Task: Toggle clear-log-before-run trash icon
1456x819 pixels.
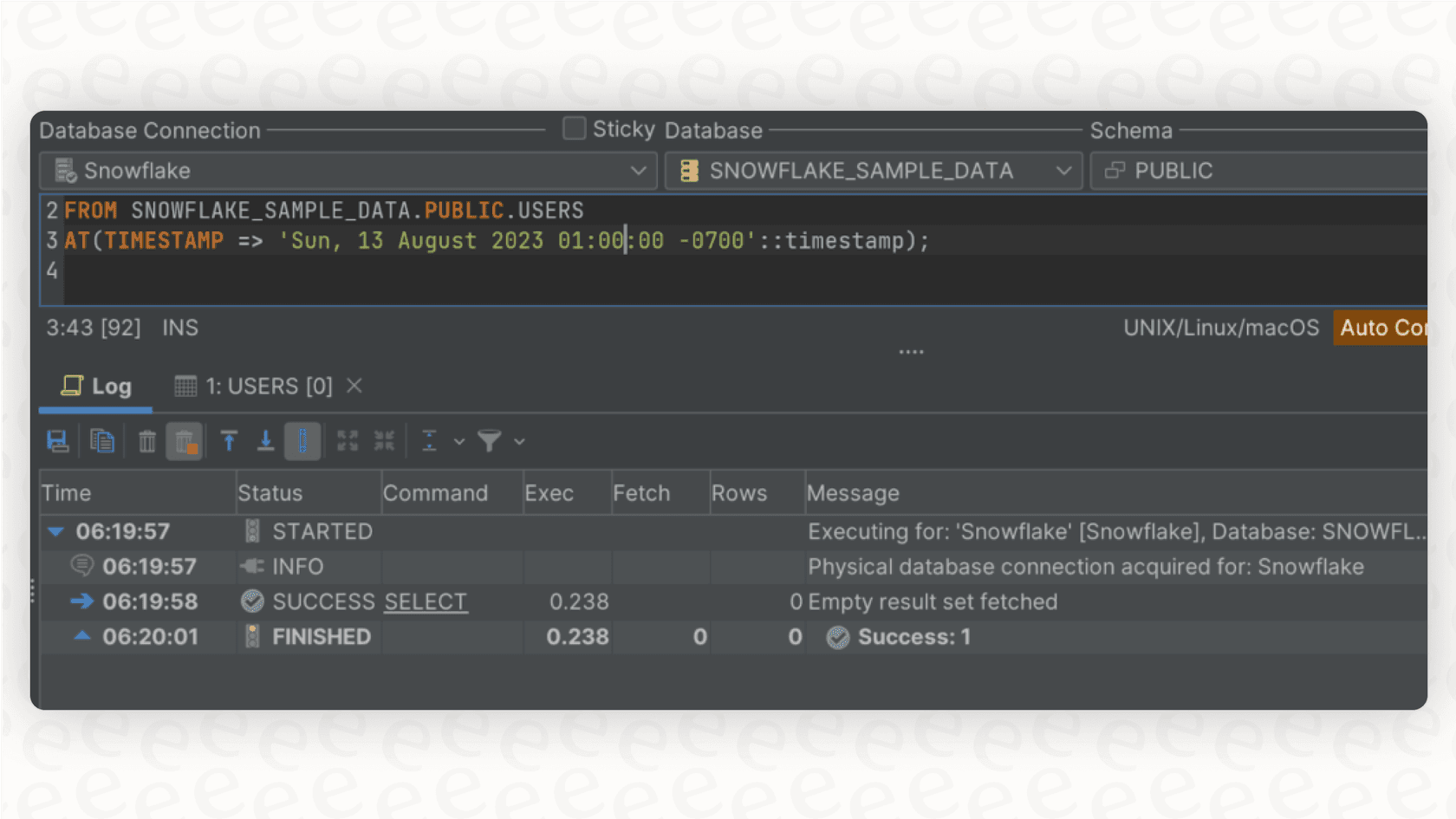Action: coord(185,440)
